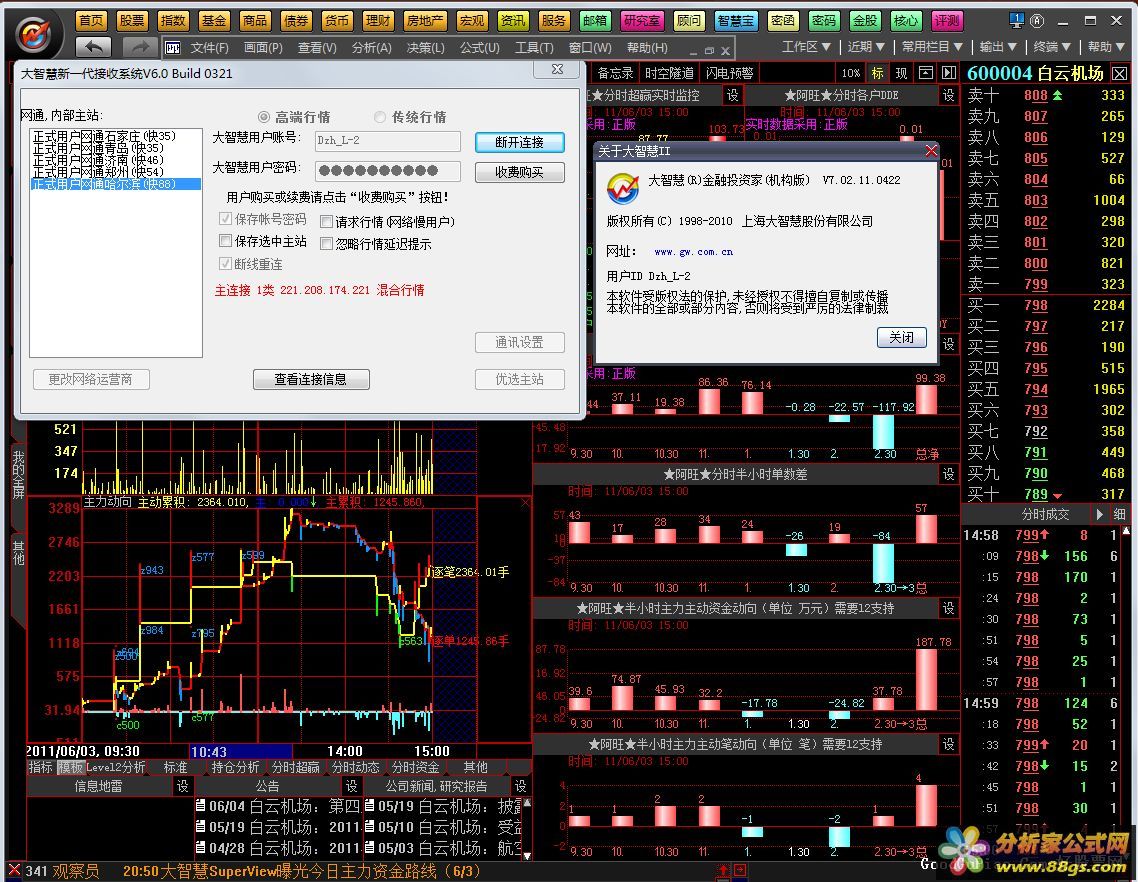Image resolution: width=1138 pixels, height=882 pixels.
Task: Switch to the 备忘录 tab
Action: tap(615, 73)
